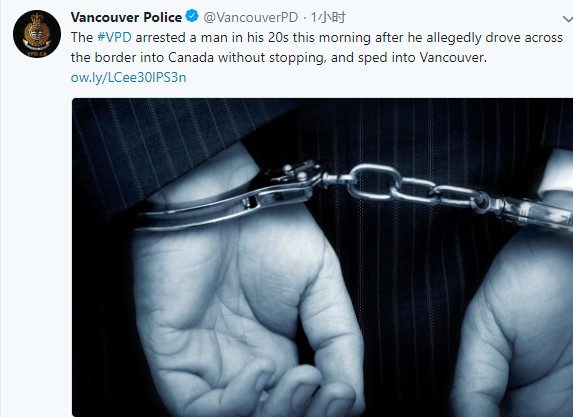Screen dimensions: 573x417
Task: Open the Vancouver Police profile name
Action: 126,17
